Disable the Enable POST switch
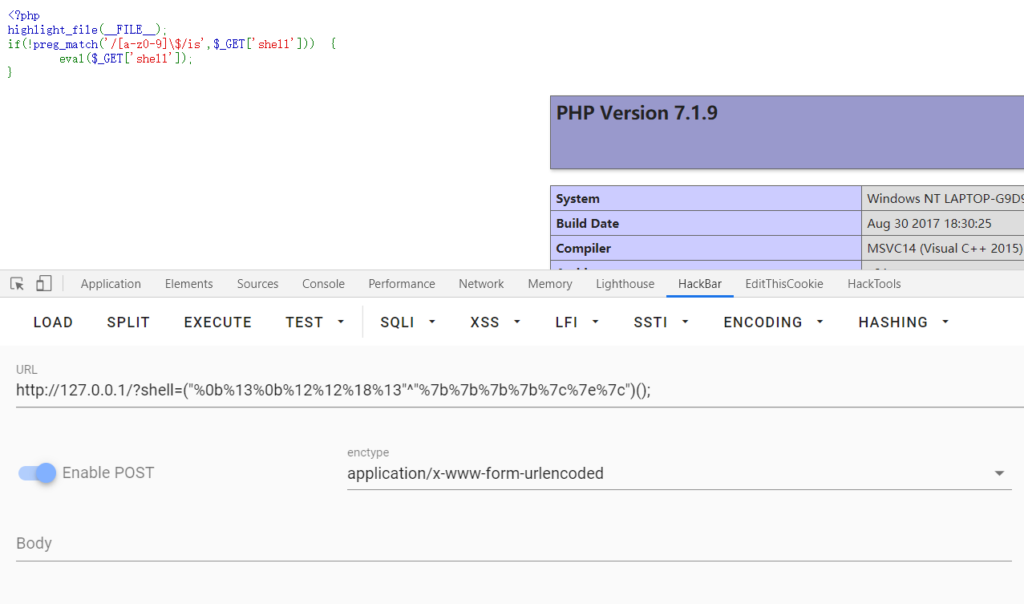Screen dimensions: 1024x604 (37, 473)
